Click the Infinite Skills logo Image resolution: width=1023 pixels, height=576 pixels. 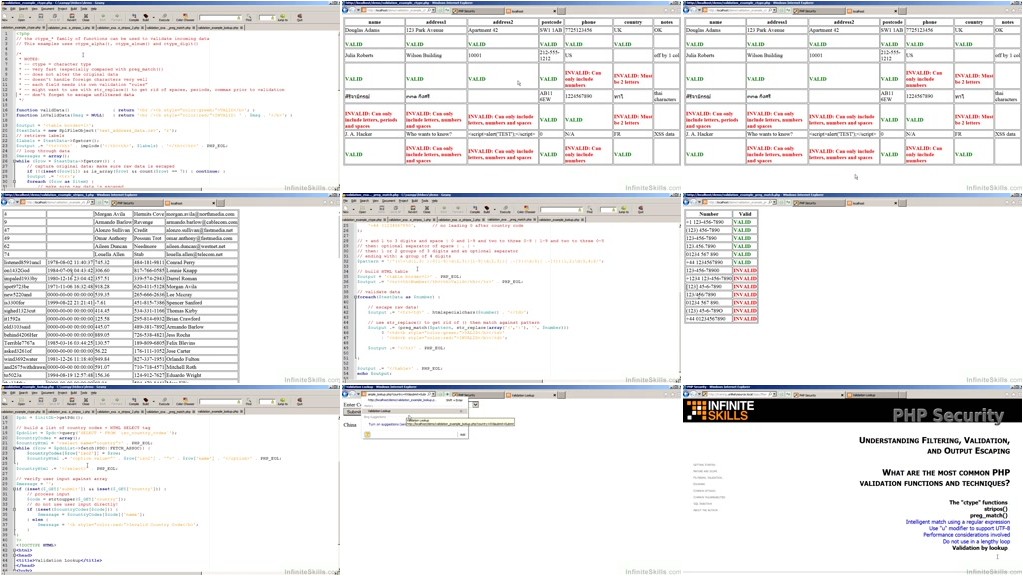point(721,410)
